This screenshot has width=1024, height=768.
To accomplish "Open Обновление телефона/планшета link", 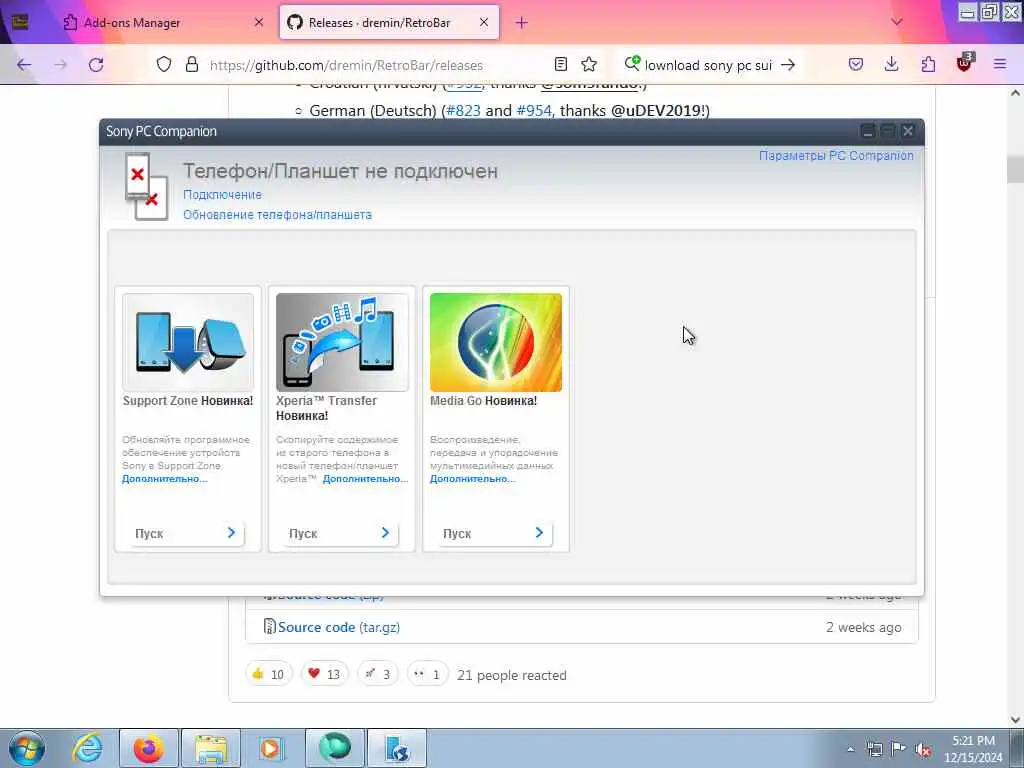I will coord(277,215).
